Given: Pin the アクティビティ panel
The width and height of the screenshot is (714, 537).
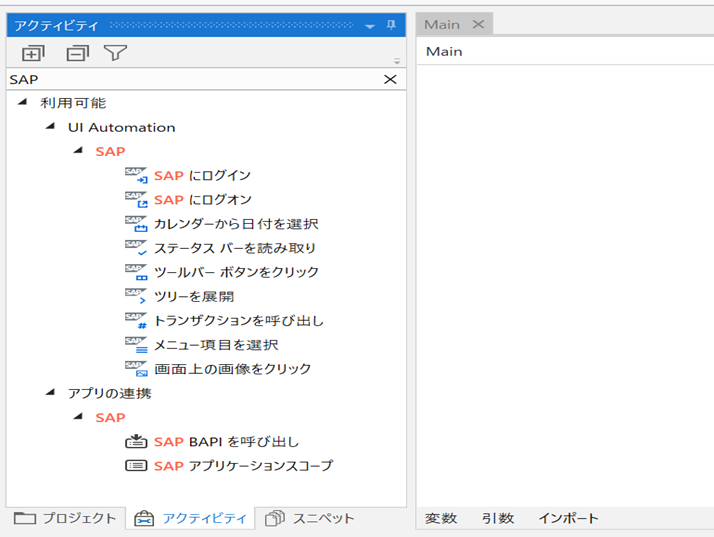Looking at the screenshot, I should pos(391,25).
